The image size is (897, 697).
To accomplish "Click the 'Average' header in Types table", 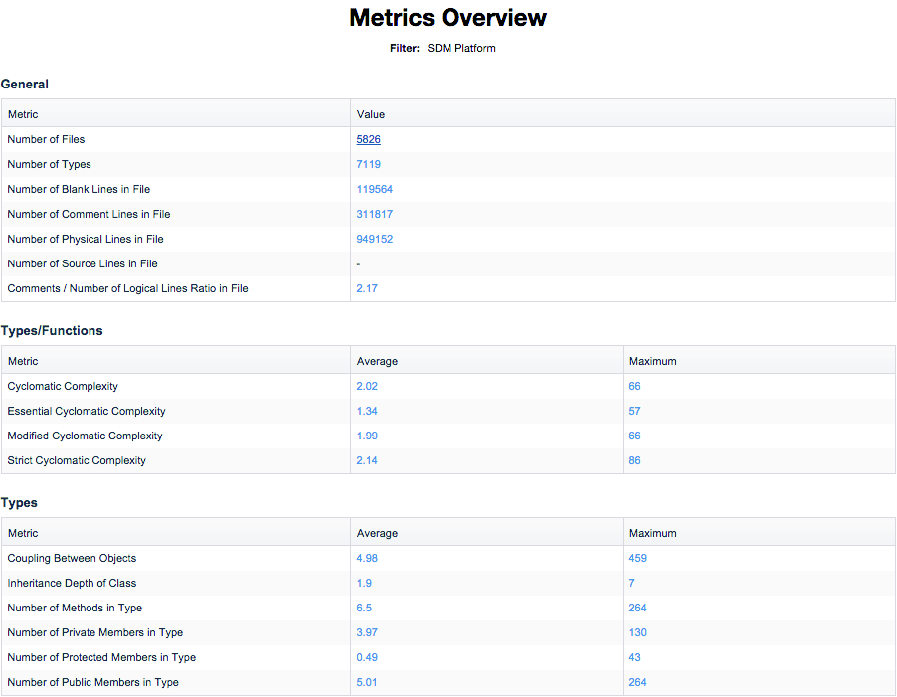I will 377,533.
